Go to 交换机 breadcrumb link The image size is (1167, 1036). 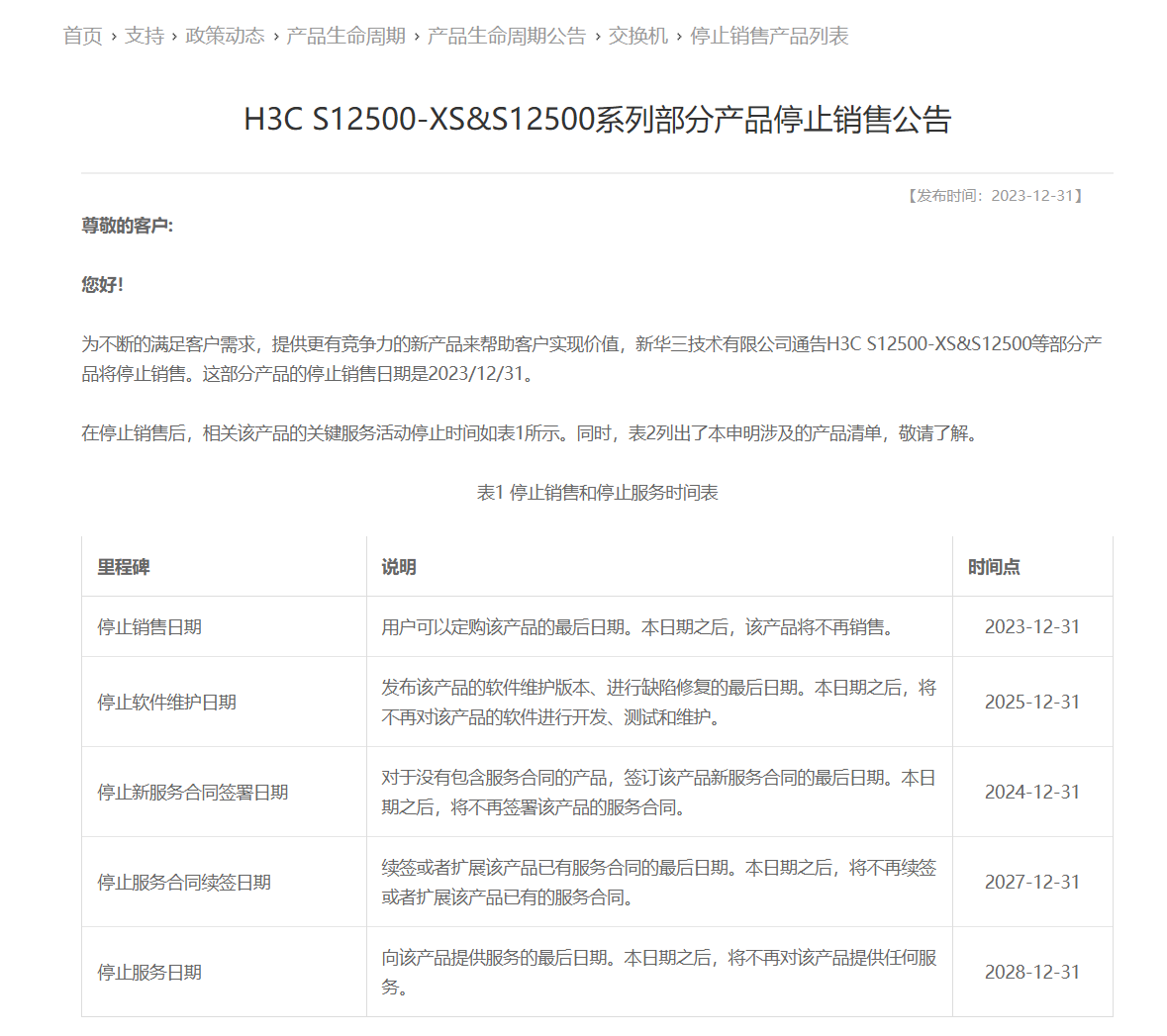pyautogui.click(x=637, y=36)
